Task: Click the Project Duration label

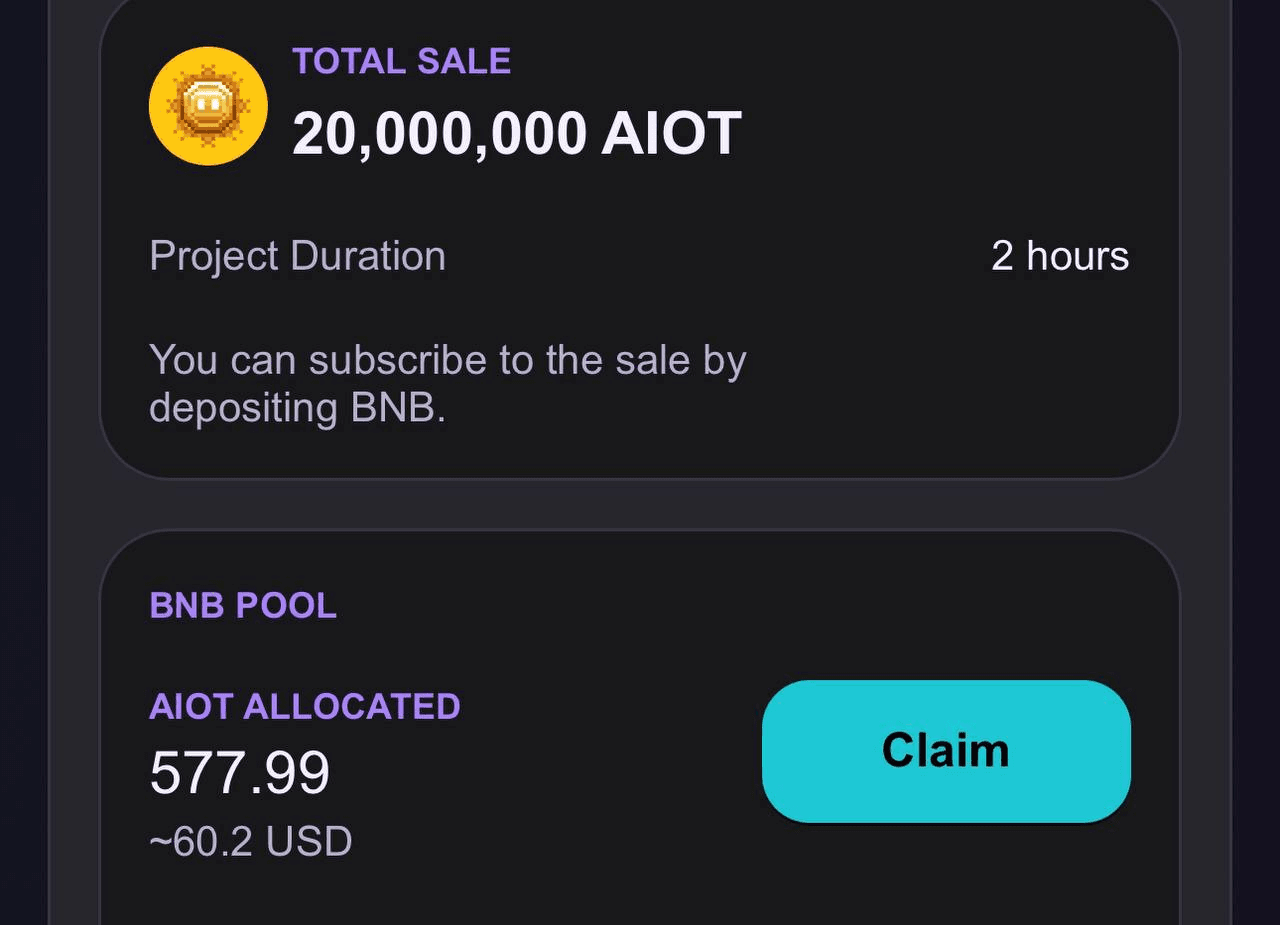Action: (x=297, y=256)
